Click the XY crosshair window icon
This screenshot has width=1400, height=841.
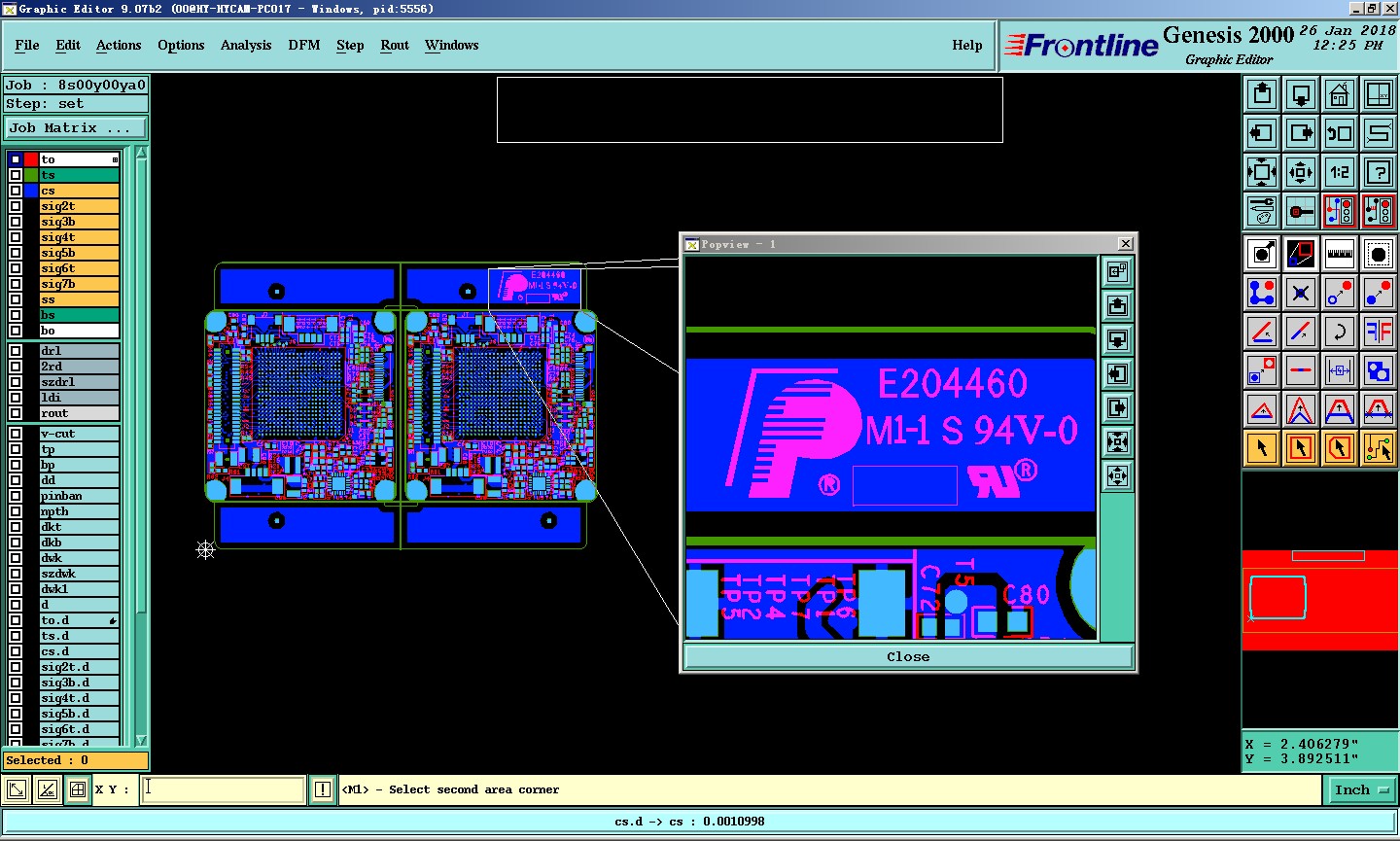(1379, 94)
